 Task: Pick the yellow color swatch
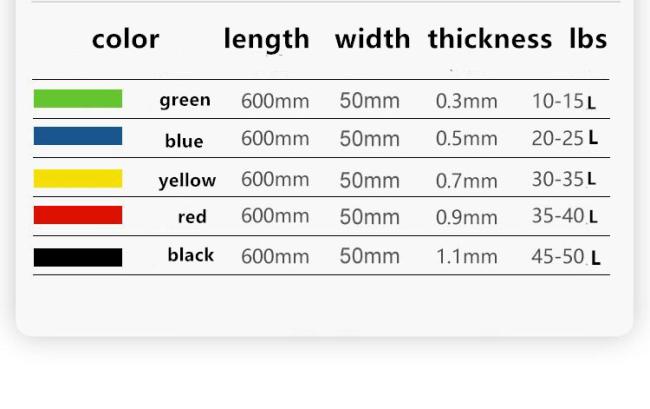click(78, 179)
